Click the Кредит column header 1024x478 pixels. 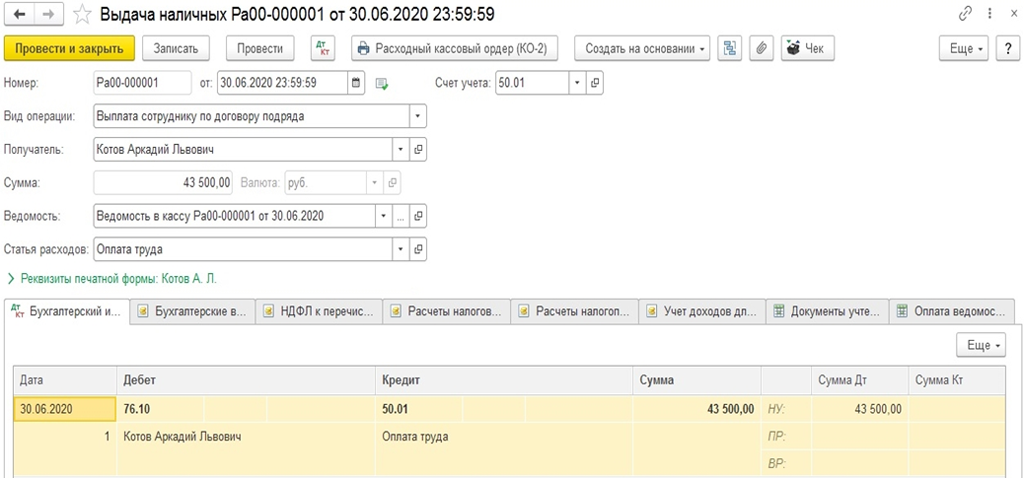[504, 380]
